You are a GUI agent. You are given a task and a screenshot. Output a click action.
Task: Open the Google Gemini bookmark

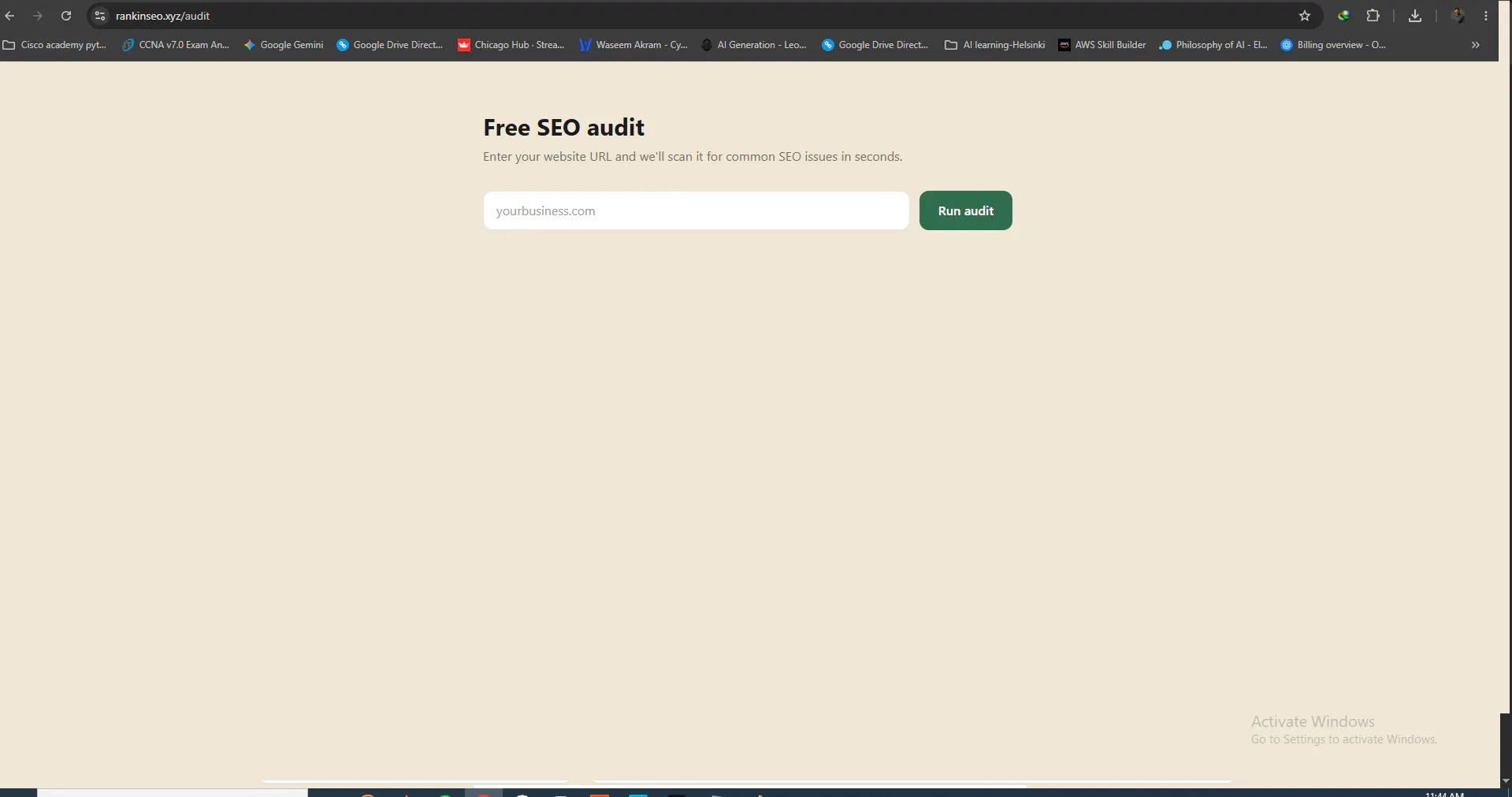pyautogui.click(x=284, y=45)
